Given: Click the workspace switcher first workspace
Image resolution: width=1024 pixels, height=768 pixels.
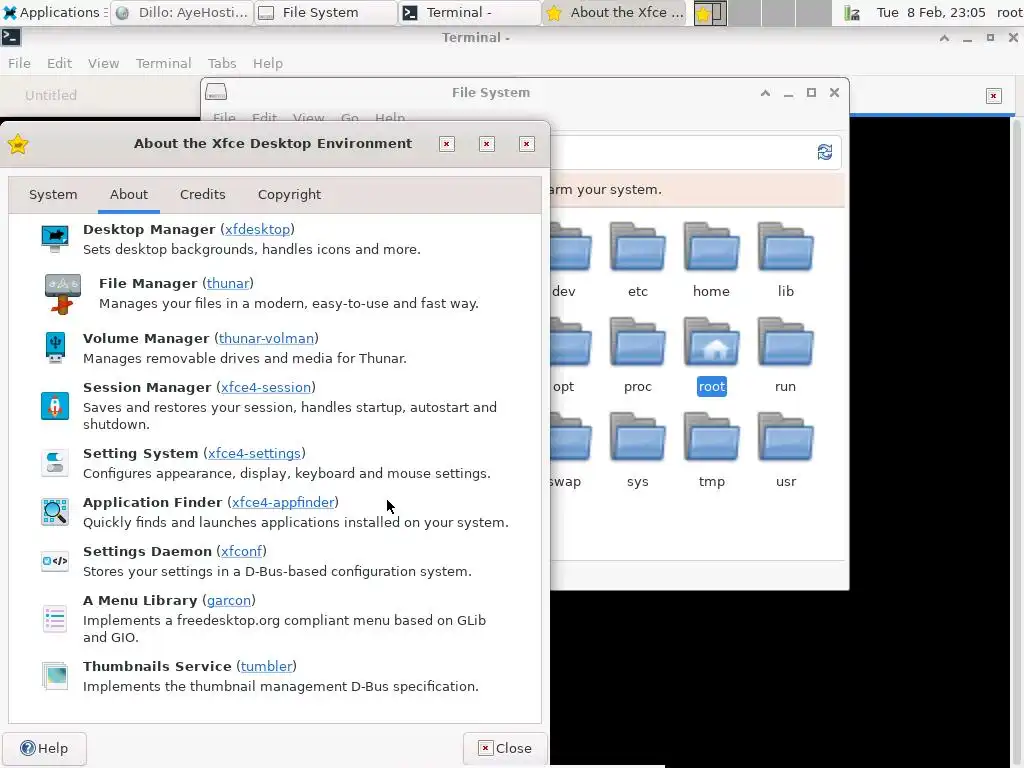Looking at the screenshot, I should (x=711, y=13).
